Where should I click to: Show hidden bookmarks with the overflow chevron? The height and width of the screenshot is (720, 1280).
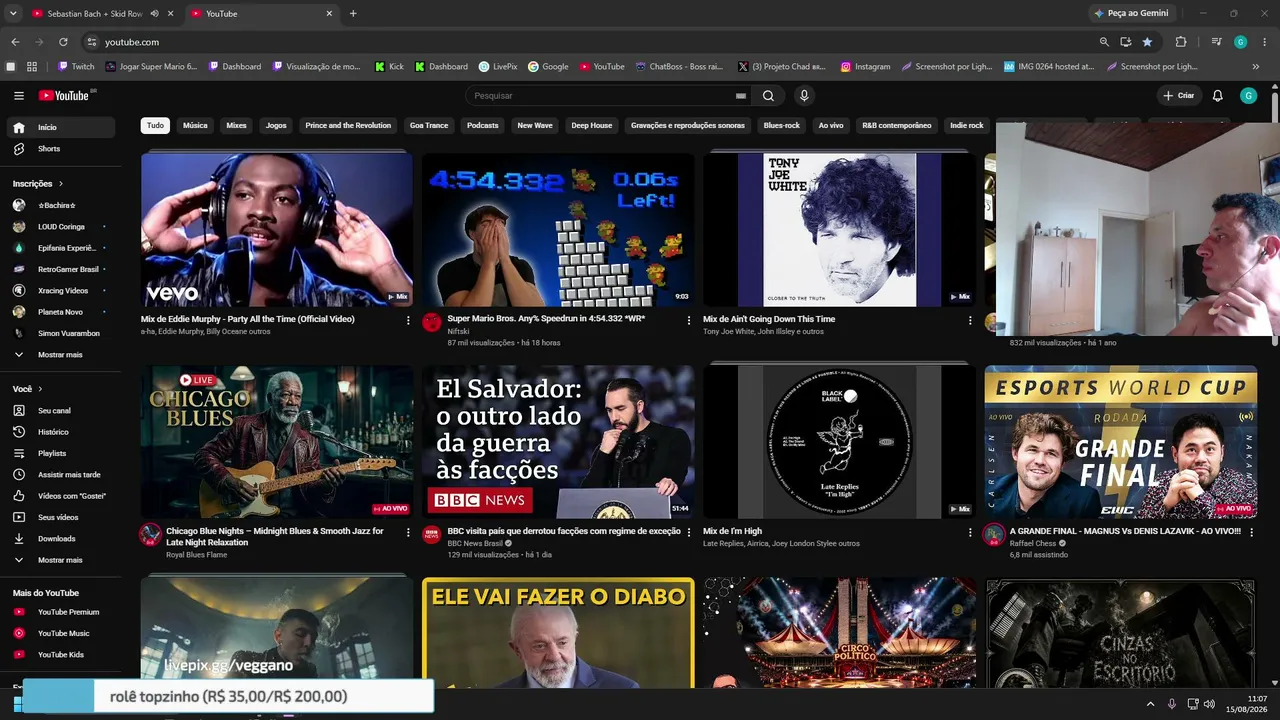(1256, 67)
